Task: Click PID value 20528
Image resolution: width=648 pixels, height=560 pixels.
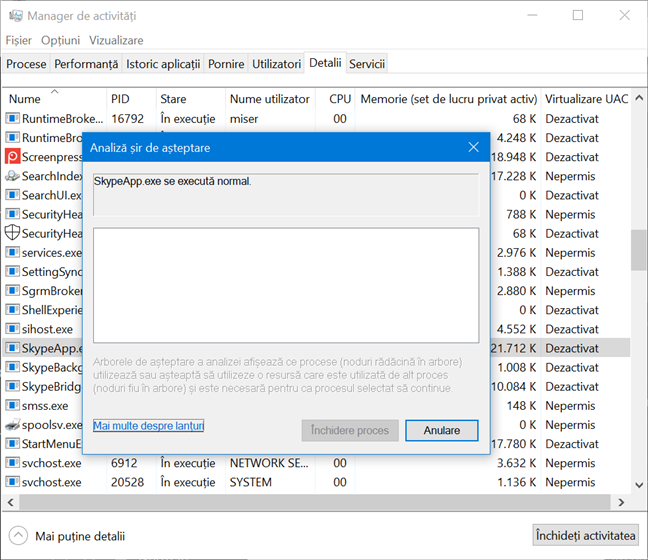Action: 127,482
